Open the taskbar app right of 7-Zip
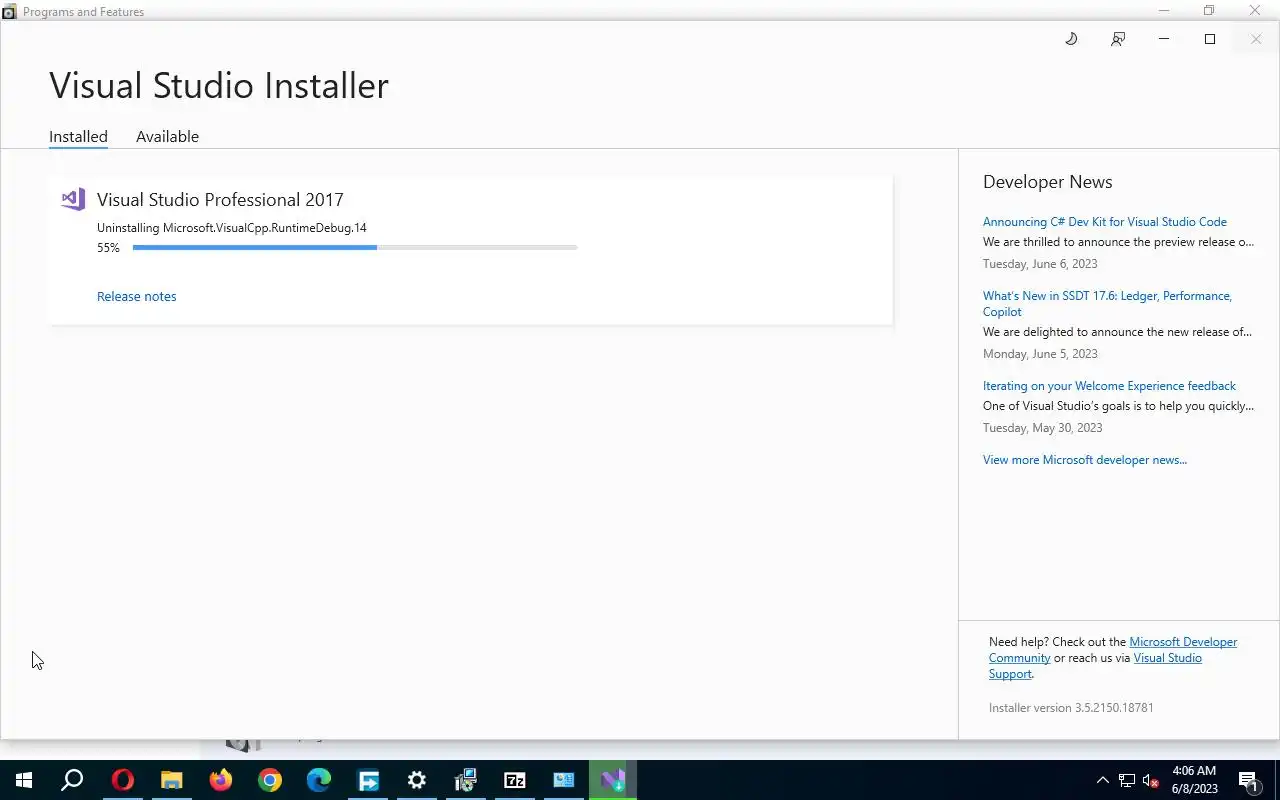Viewport: 1280px width, 800px height. click(x=564, y=780)
